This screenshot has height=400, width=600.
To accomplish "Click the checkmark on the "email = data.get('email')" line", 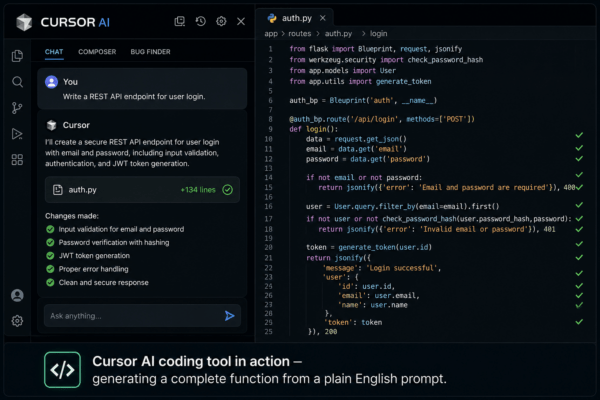I will coord(579,148).
